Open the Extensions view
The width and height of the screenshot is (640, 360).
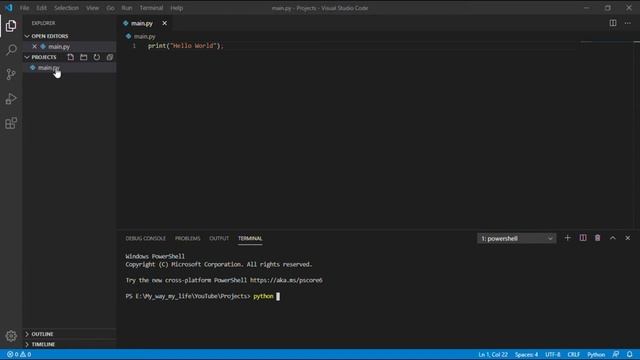point(11,123)
